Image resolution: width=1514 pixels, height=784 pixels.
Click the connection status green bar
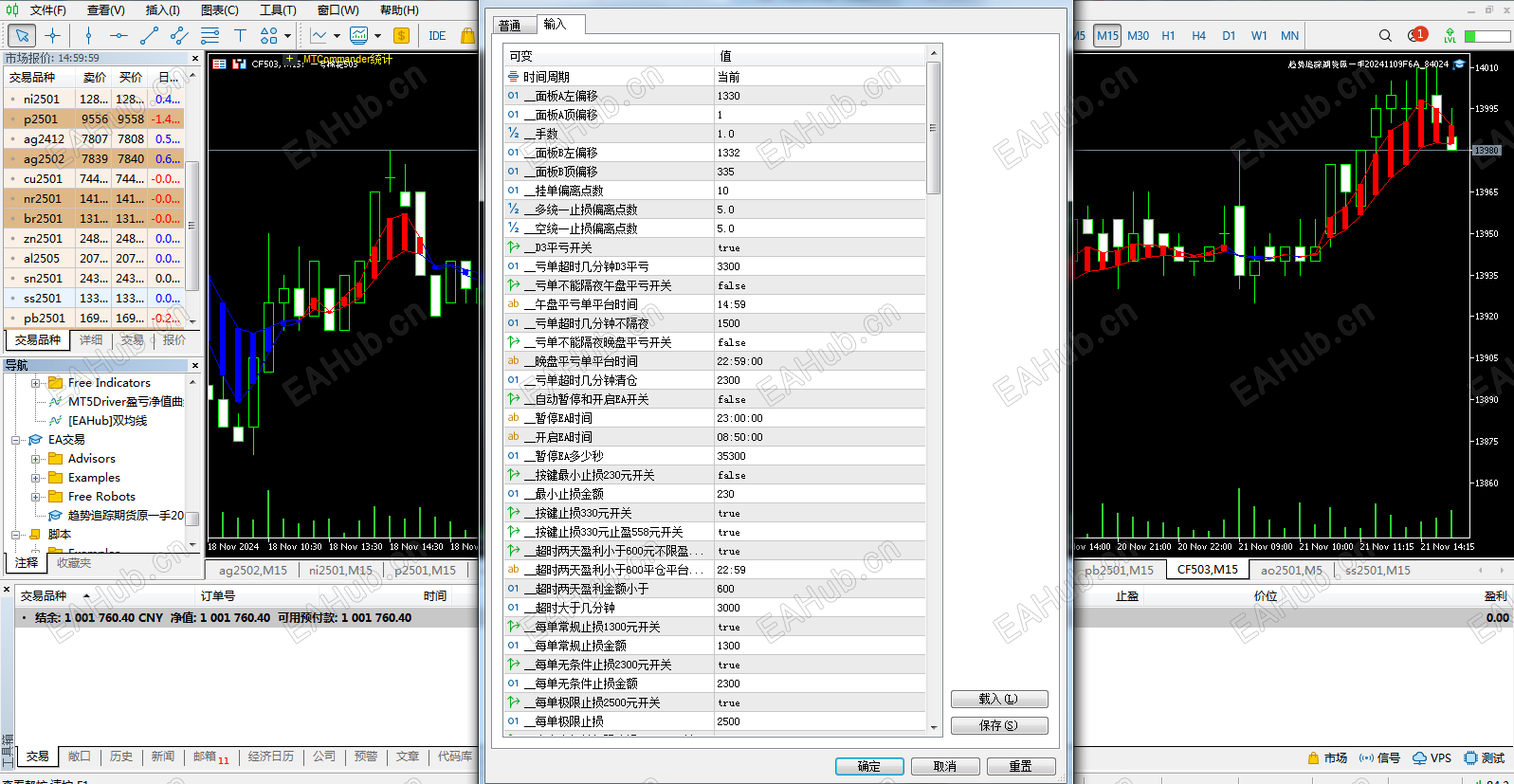1487,36
